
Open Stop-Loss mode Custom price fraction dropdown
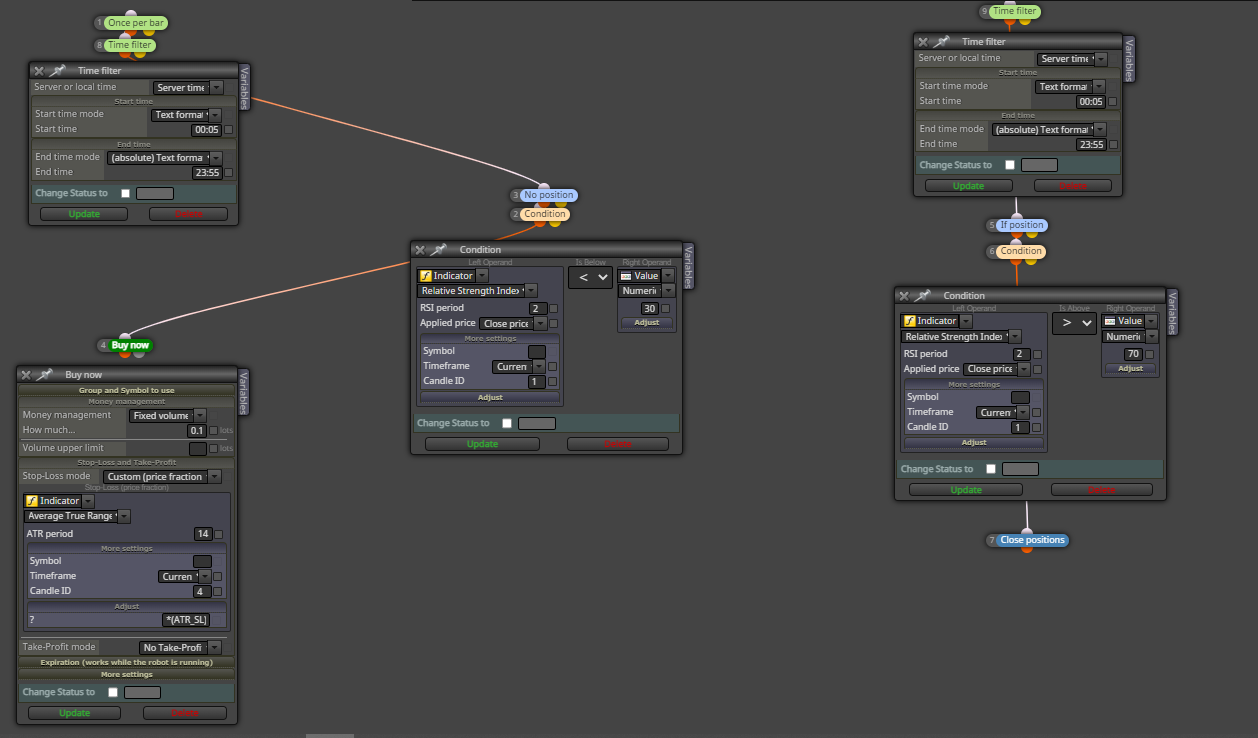pos(162,477)
